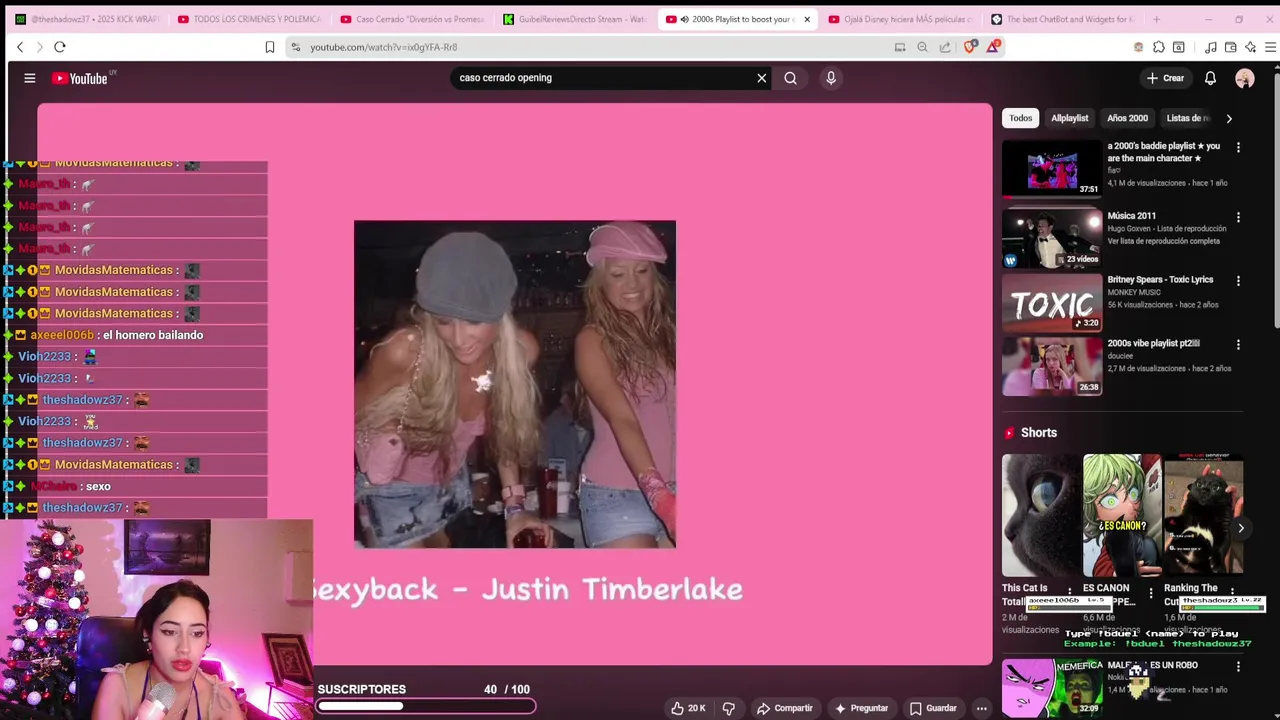
Task: Open the YouTube guide hamburger menu
Action: click(x=30, y=78)
